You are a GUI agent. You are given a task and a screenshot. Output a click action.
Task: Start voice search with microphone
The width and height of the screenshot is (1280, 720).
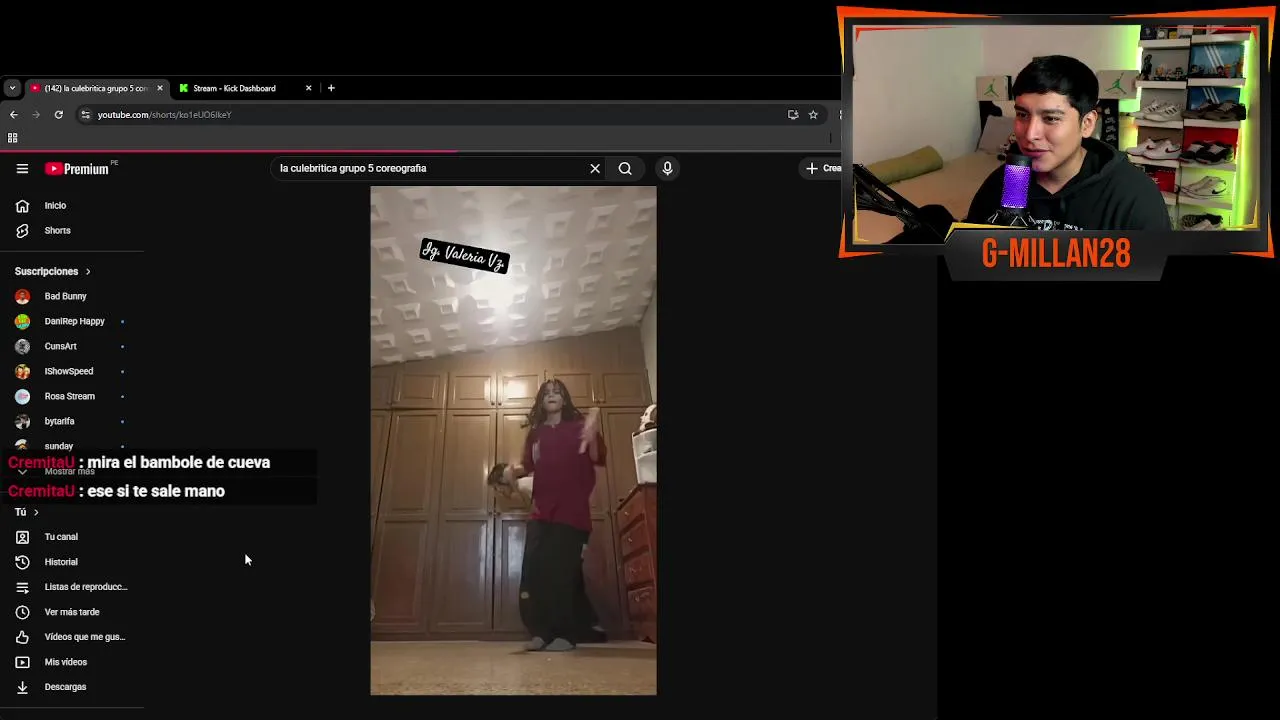point(667,168)
